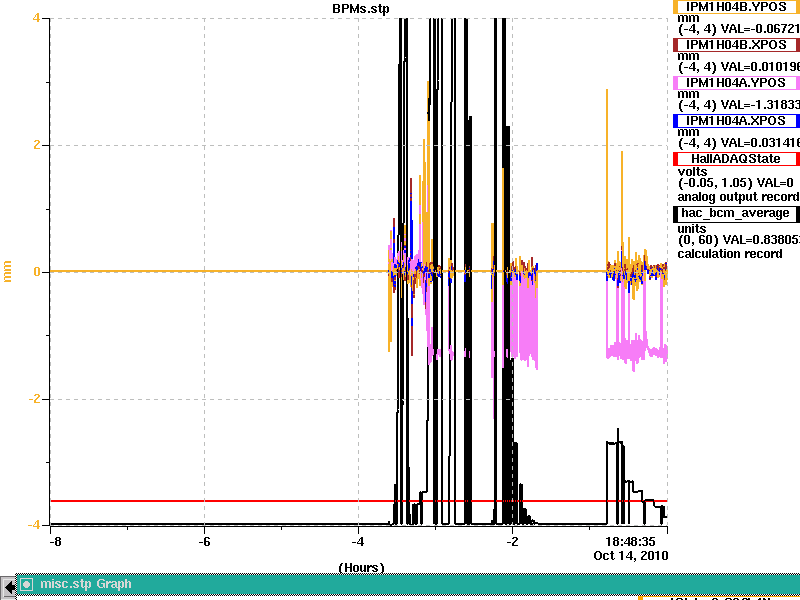Screen dimensions: 800x600
Task: Select the IPM1H04A.YPOS legend curve
Action: coord(736,83)
